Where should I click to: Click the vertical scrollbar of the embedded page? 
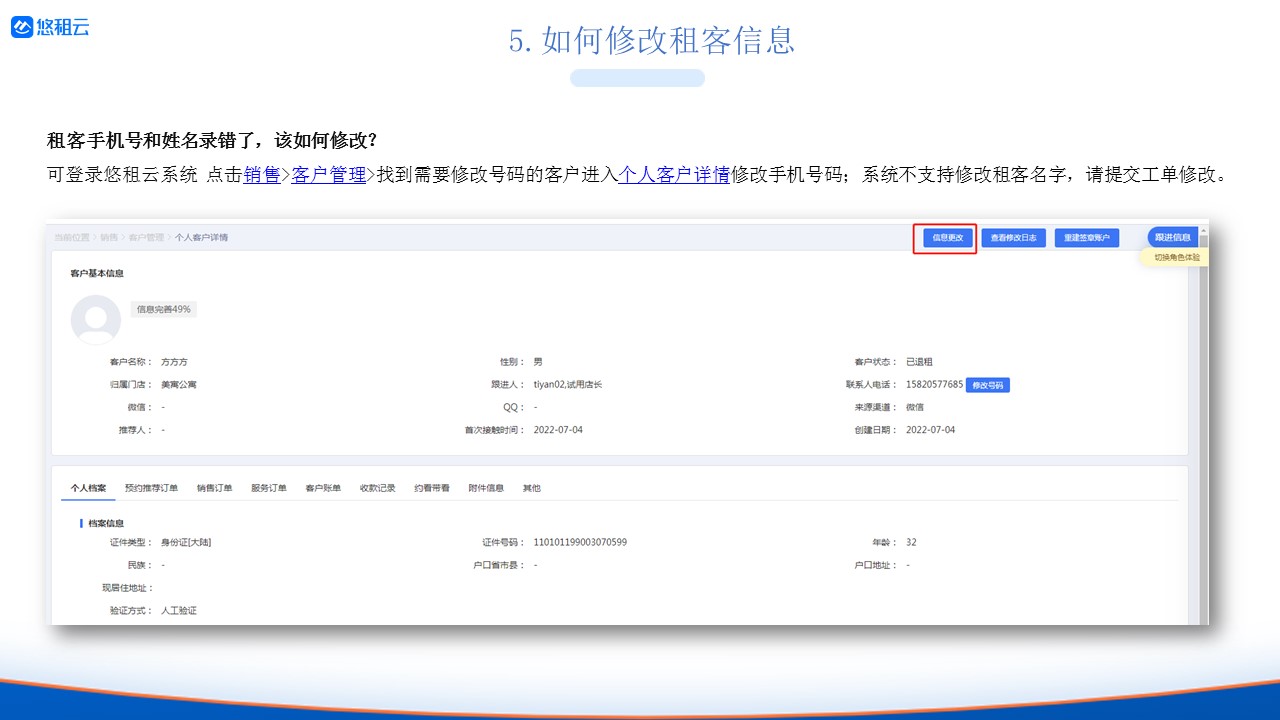click(1202, 425)
